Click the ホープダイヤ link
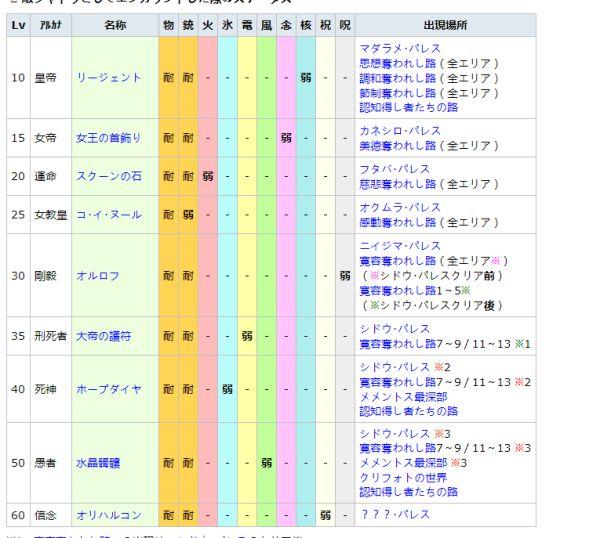The height and width of the screenshot is (538, 600). pyautogui.click(x=109, y=389)
